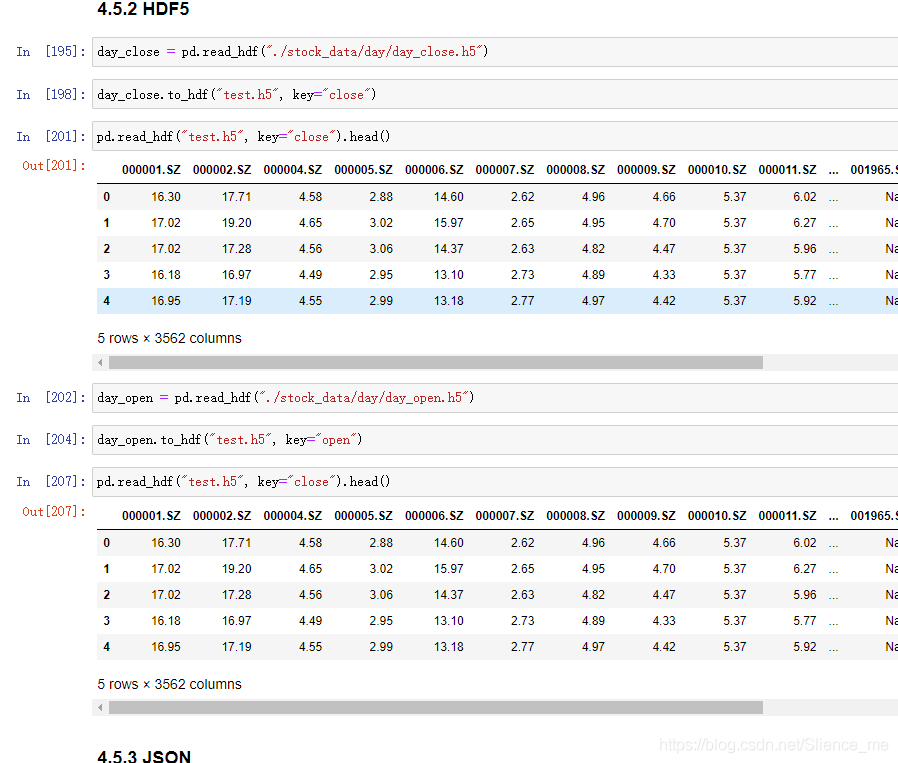The width and height of the screenshot is (898, 763).
Task: Click the 4.5.3 JSON heading
Action: tap(144, 756)
